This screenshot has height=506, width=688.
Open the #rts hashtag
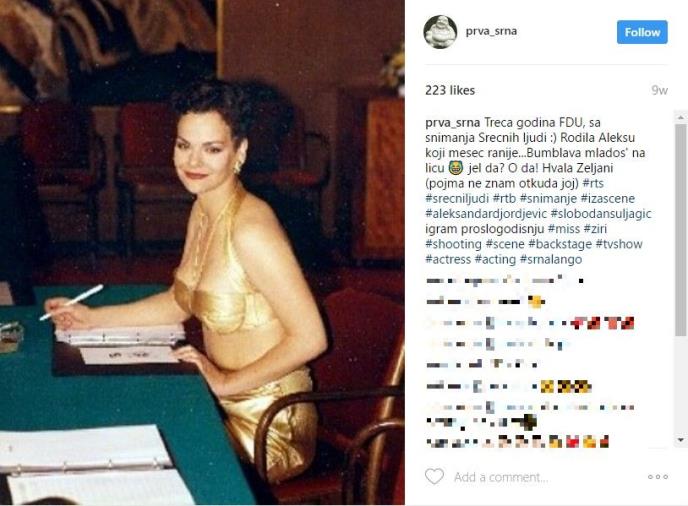tap(593, 183)
